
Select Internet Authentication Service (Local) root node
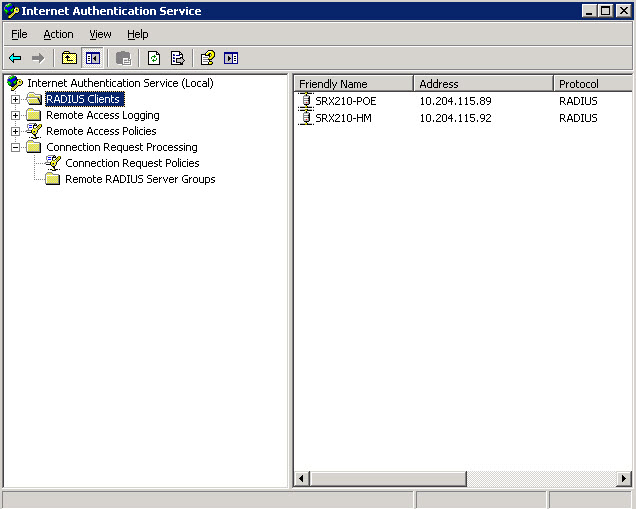tap(120, 83)
